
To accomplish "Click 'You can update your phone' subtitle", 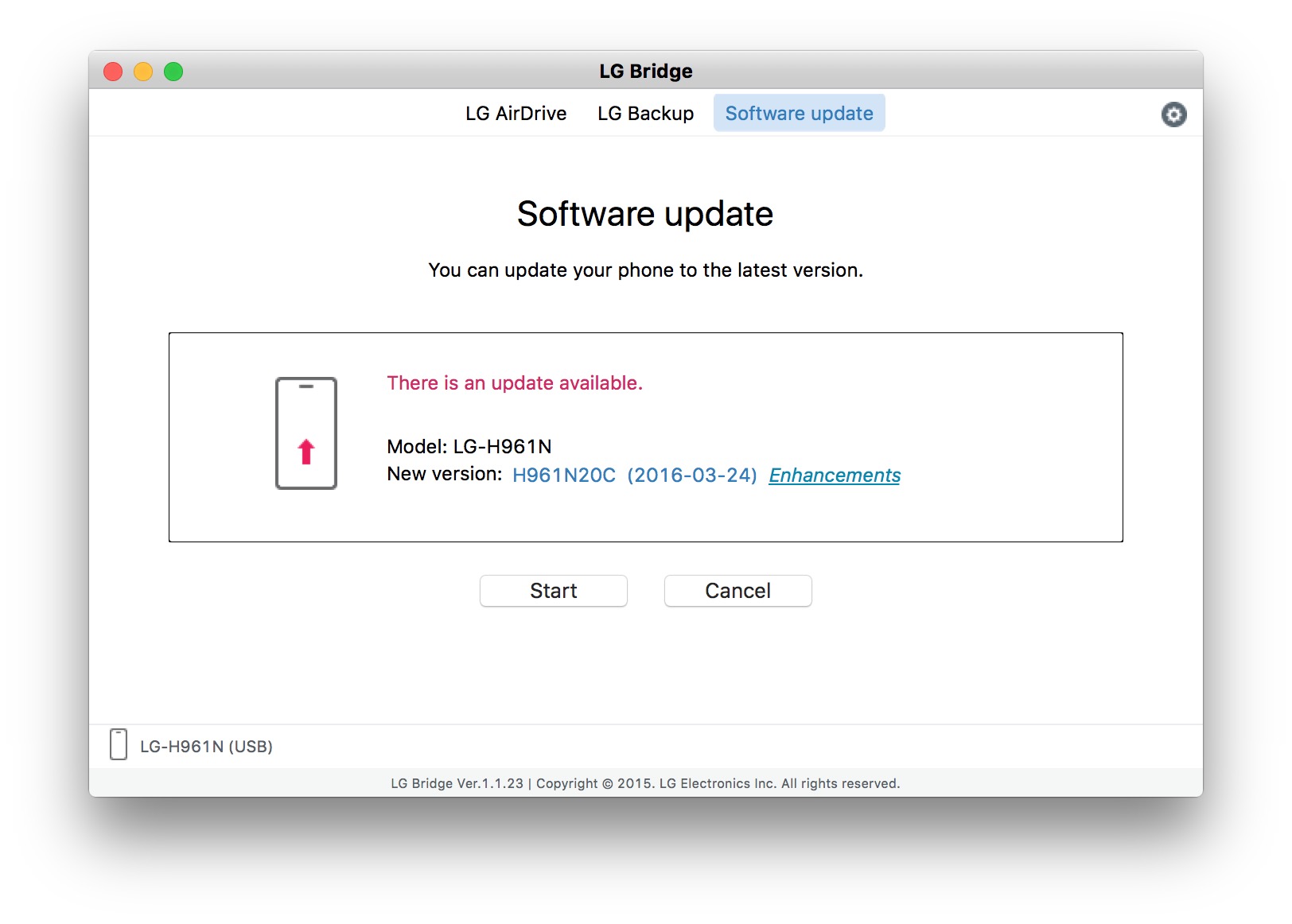I will point(645,270).
